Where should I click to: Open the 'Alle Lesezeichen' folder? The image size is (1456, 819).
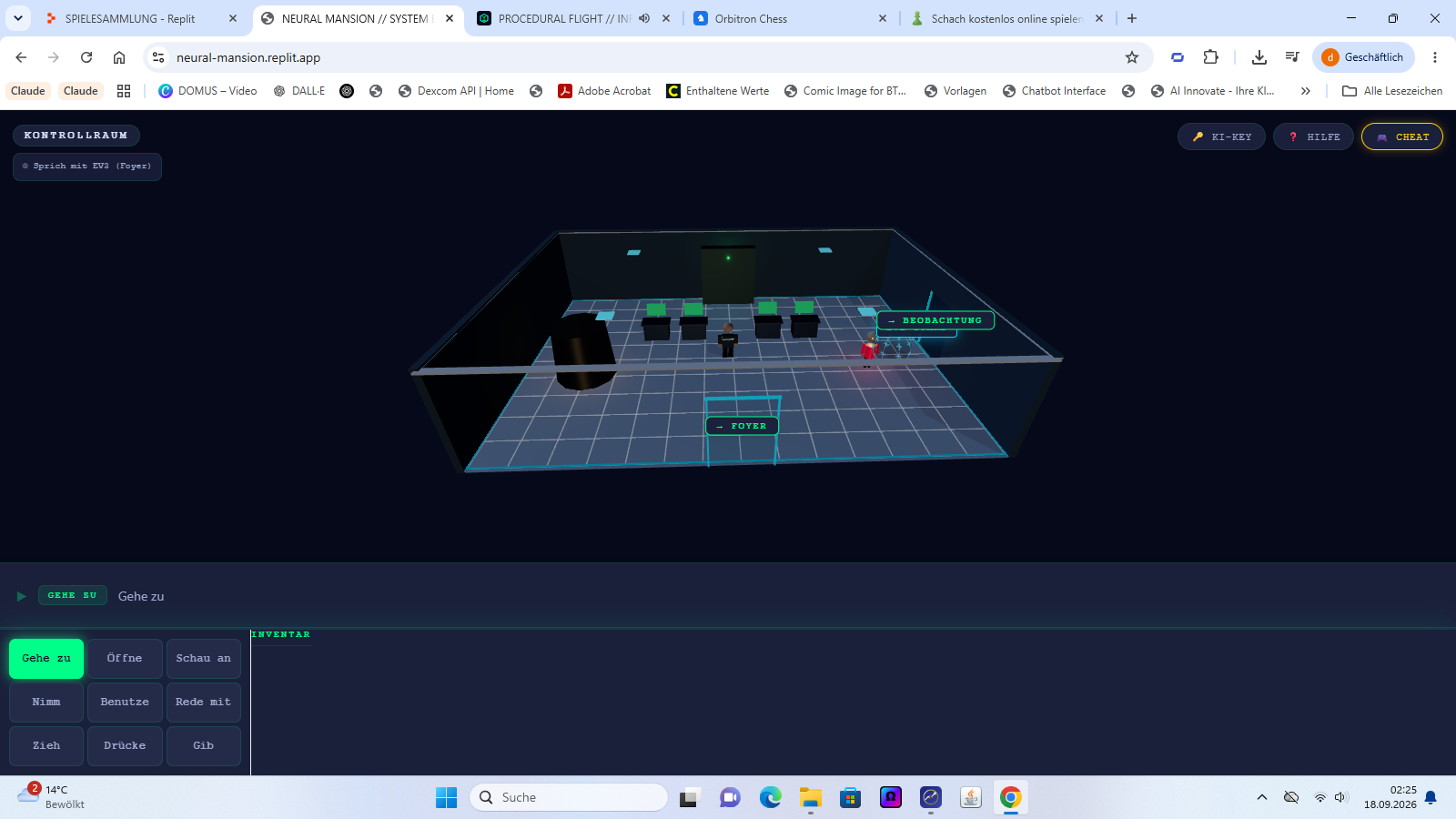pyautogui.click(x=1392, y=91)
